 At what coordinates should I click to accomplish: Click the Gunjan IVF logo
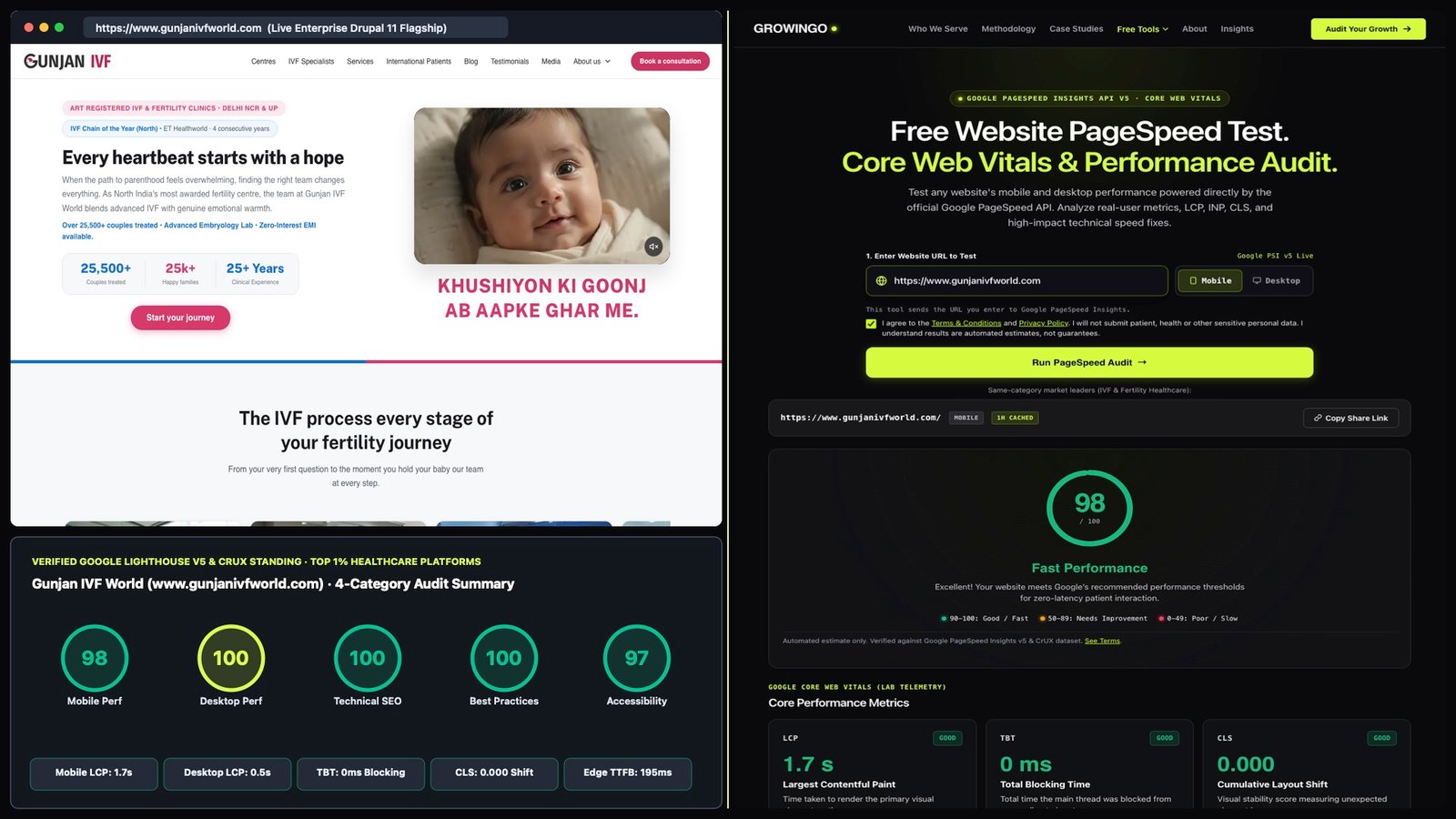click(67, 61)
